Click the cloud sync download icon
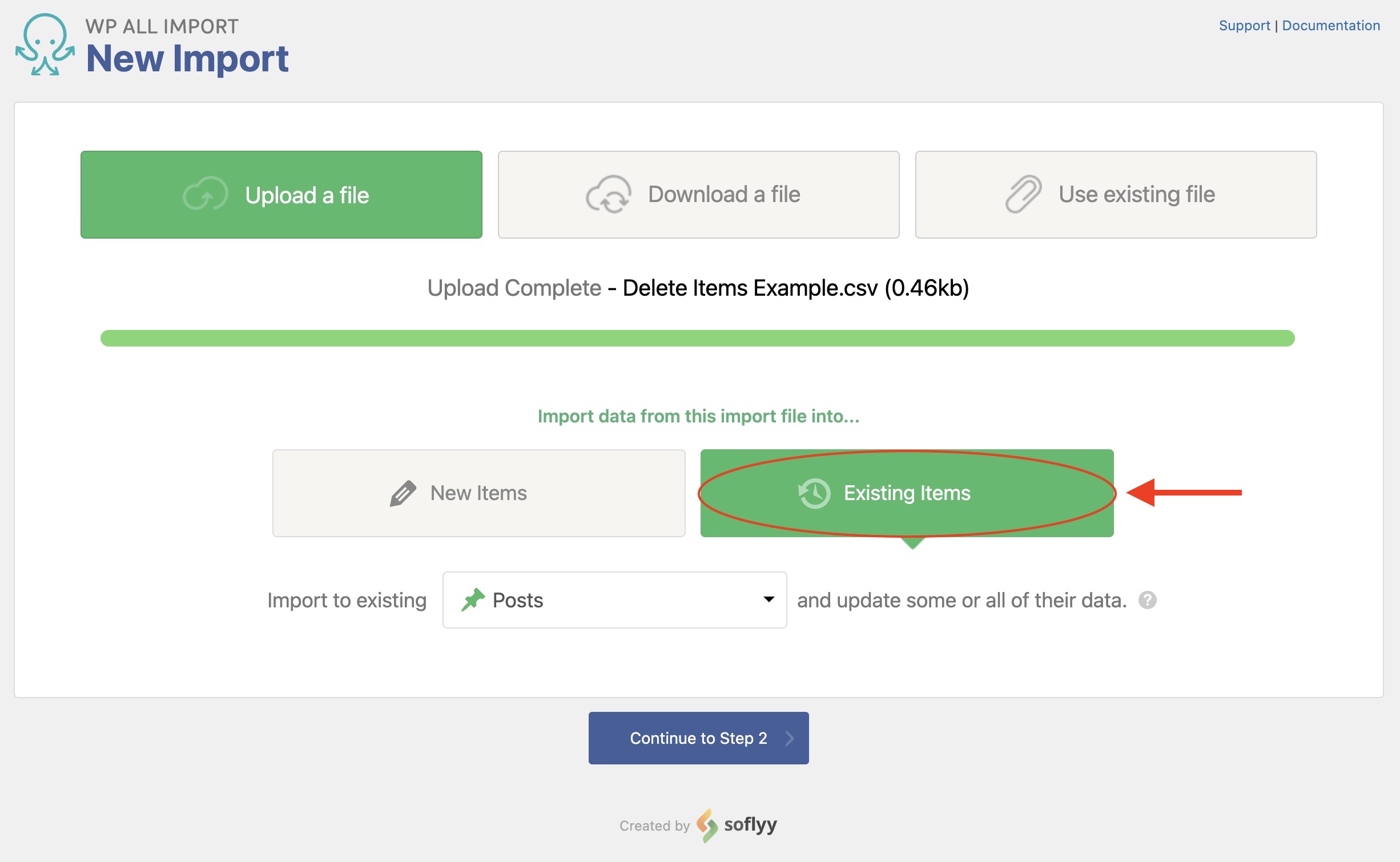The width and height of the screenshot is (1400, 862). tap(609, 195)
